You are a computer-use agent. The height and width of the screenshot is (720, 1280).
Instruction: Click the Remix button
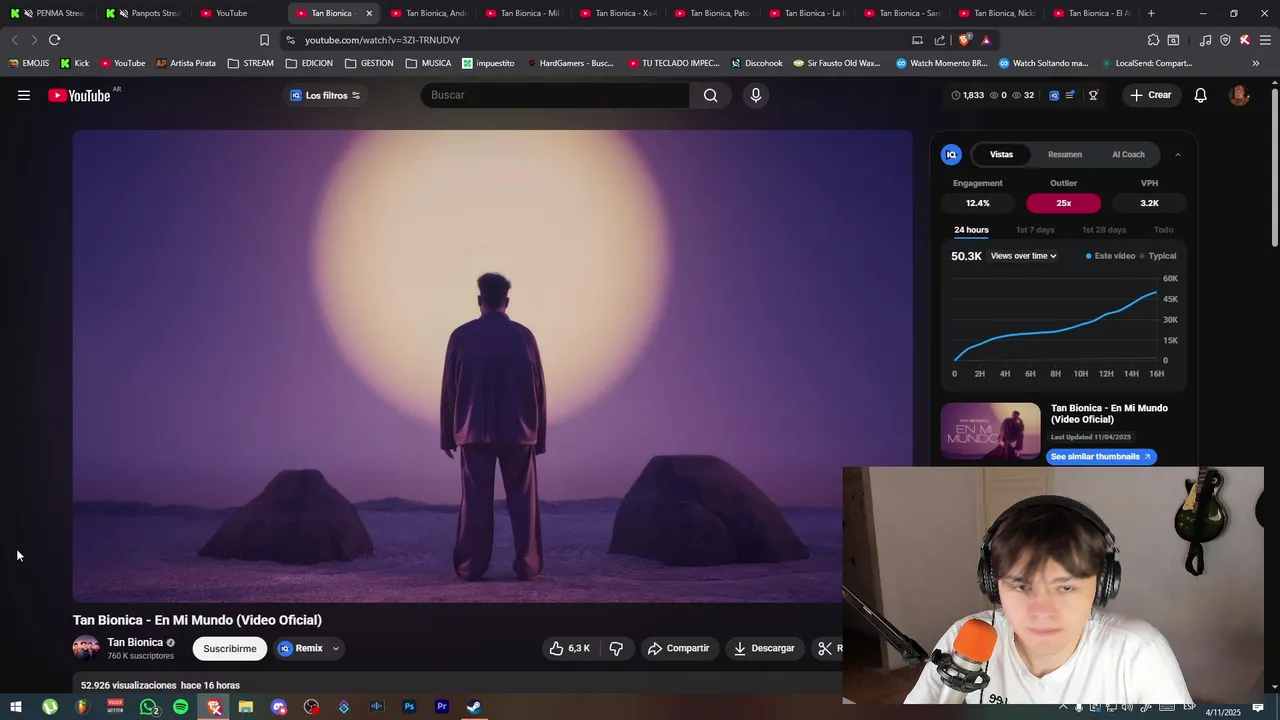coord(301,648)
